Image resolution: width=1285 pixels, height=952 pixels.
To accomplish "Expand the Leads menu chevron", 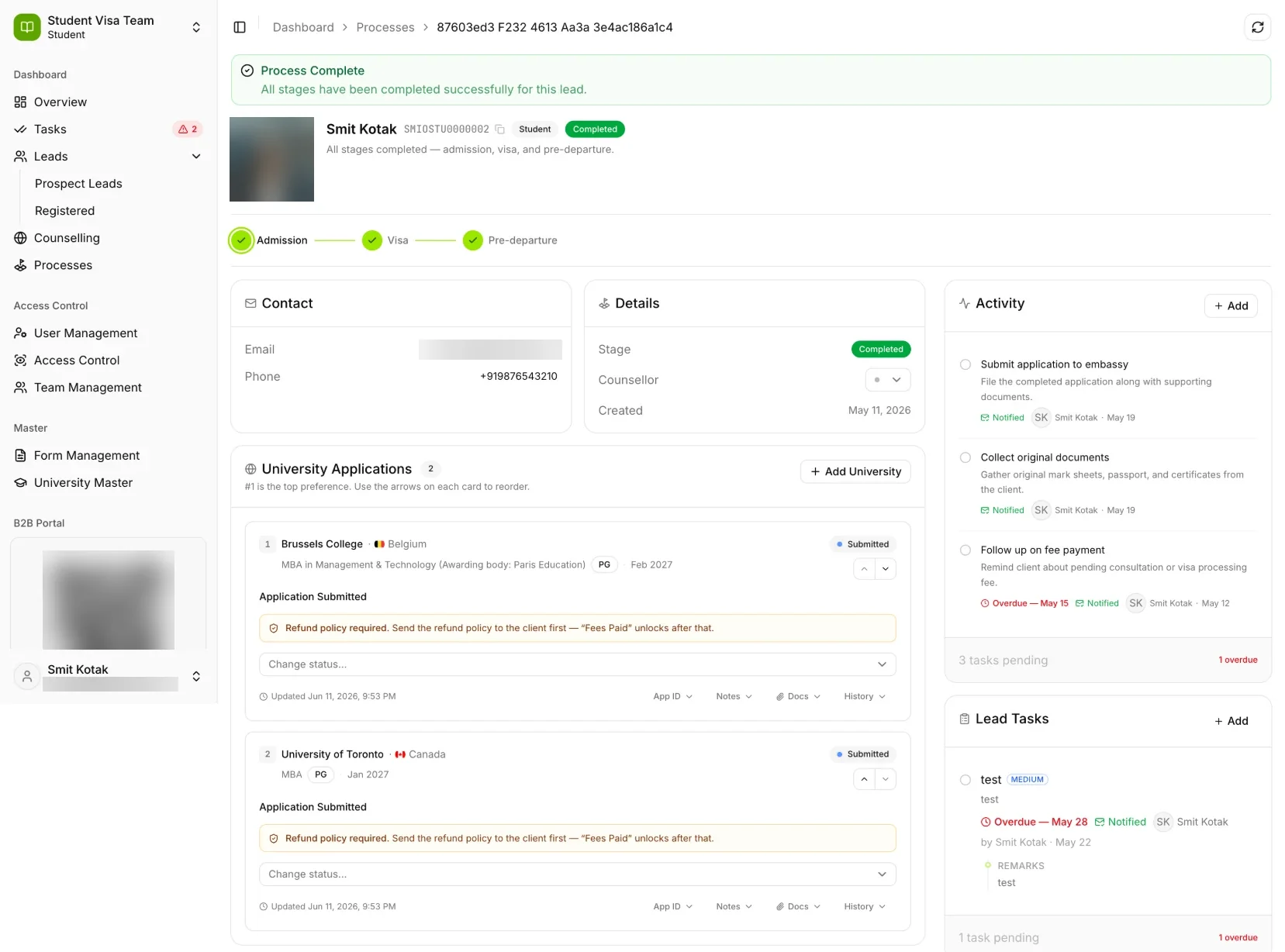I will pos(196,157).
